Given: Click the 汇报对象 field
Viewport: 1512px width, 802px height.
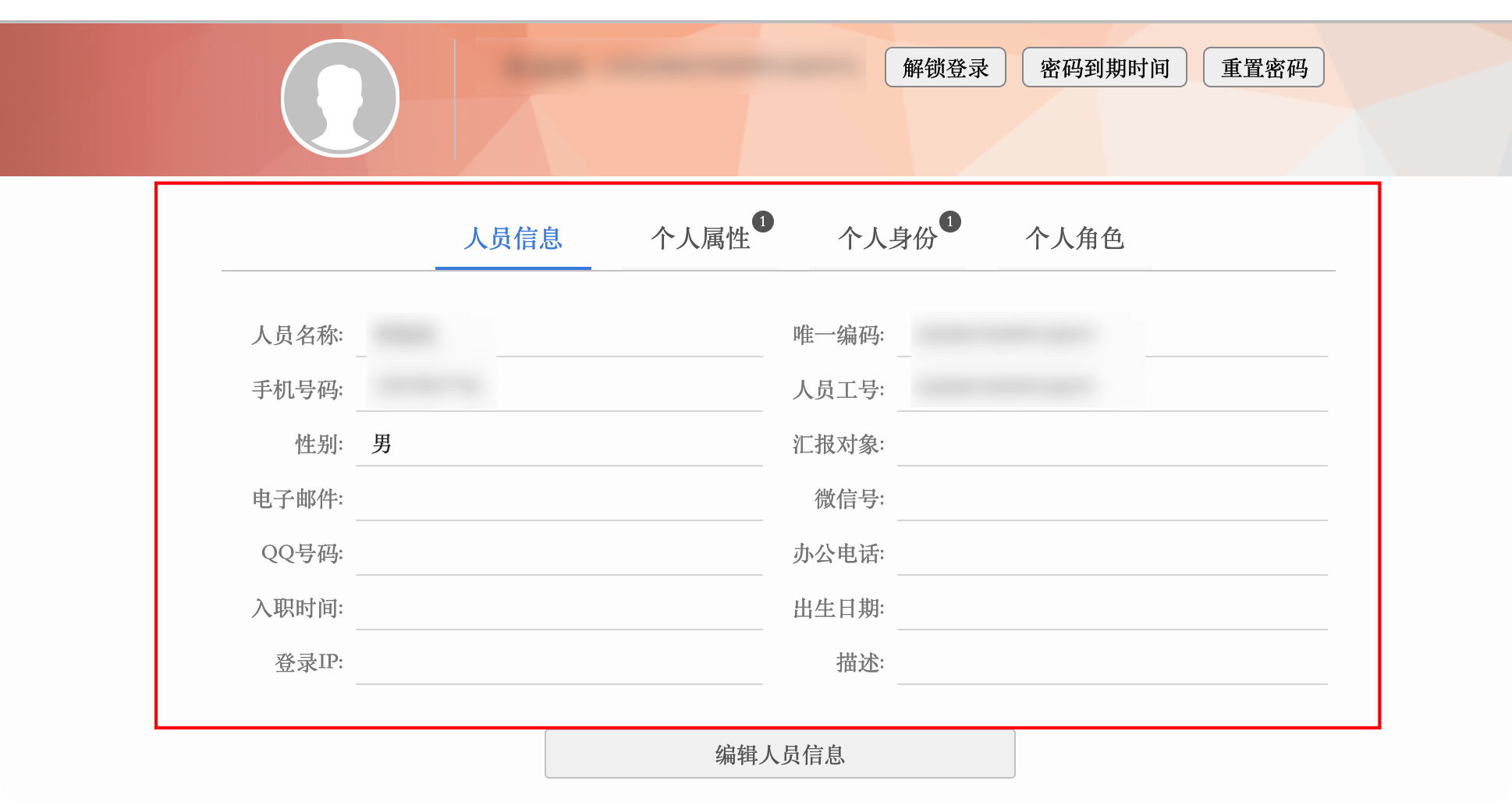Looking at the screenshot, I should [x=1112, y=445].
